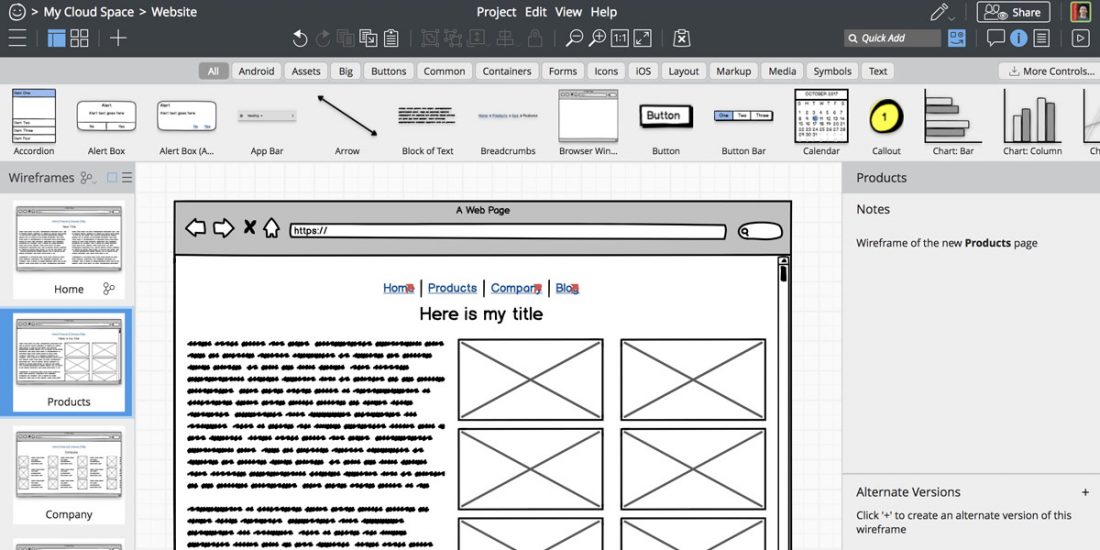Click the Align icon in toolbar
This screenshot has width=1100, height=550.
504,38
